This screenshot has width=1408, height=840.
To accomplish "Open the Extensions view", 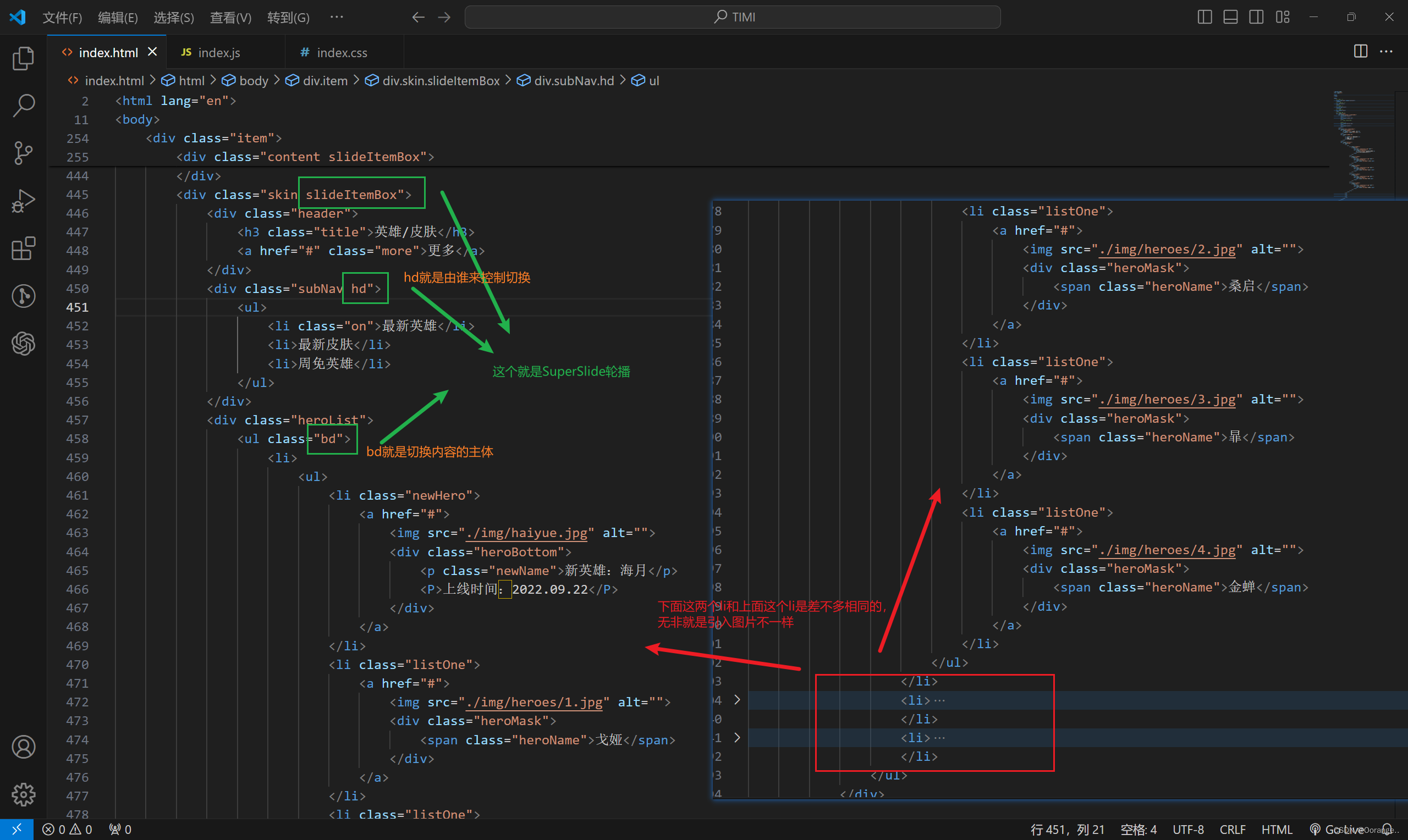I will click(23, 248).
